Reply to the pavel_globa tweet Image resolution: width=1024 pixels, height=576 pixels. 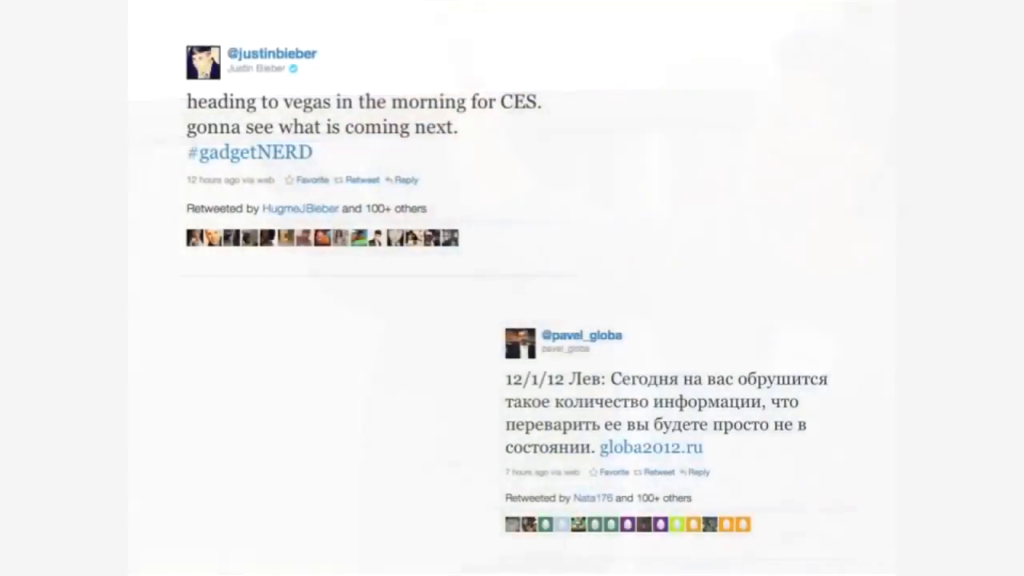694,472
